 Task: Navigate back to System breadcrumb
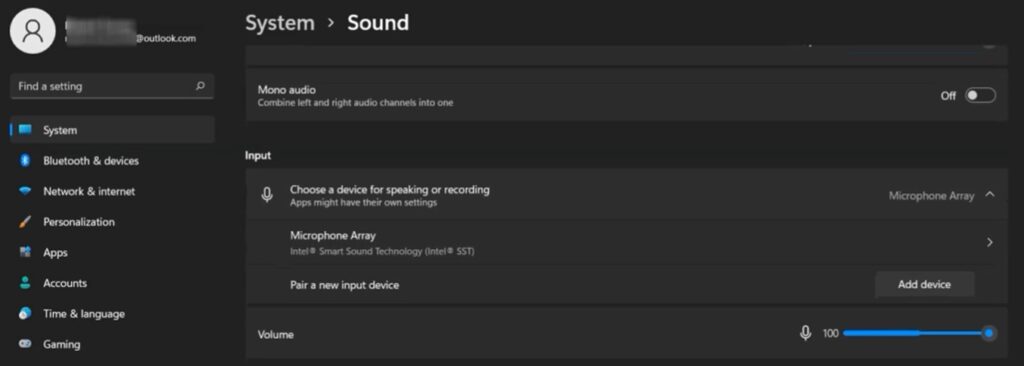(280, 23)
